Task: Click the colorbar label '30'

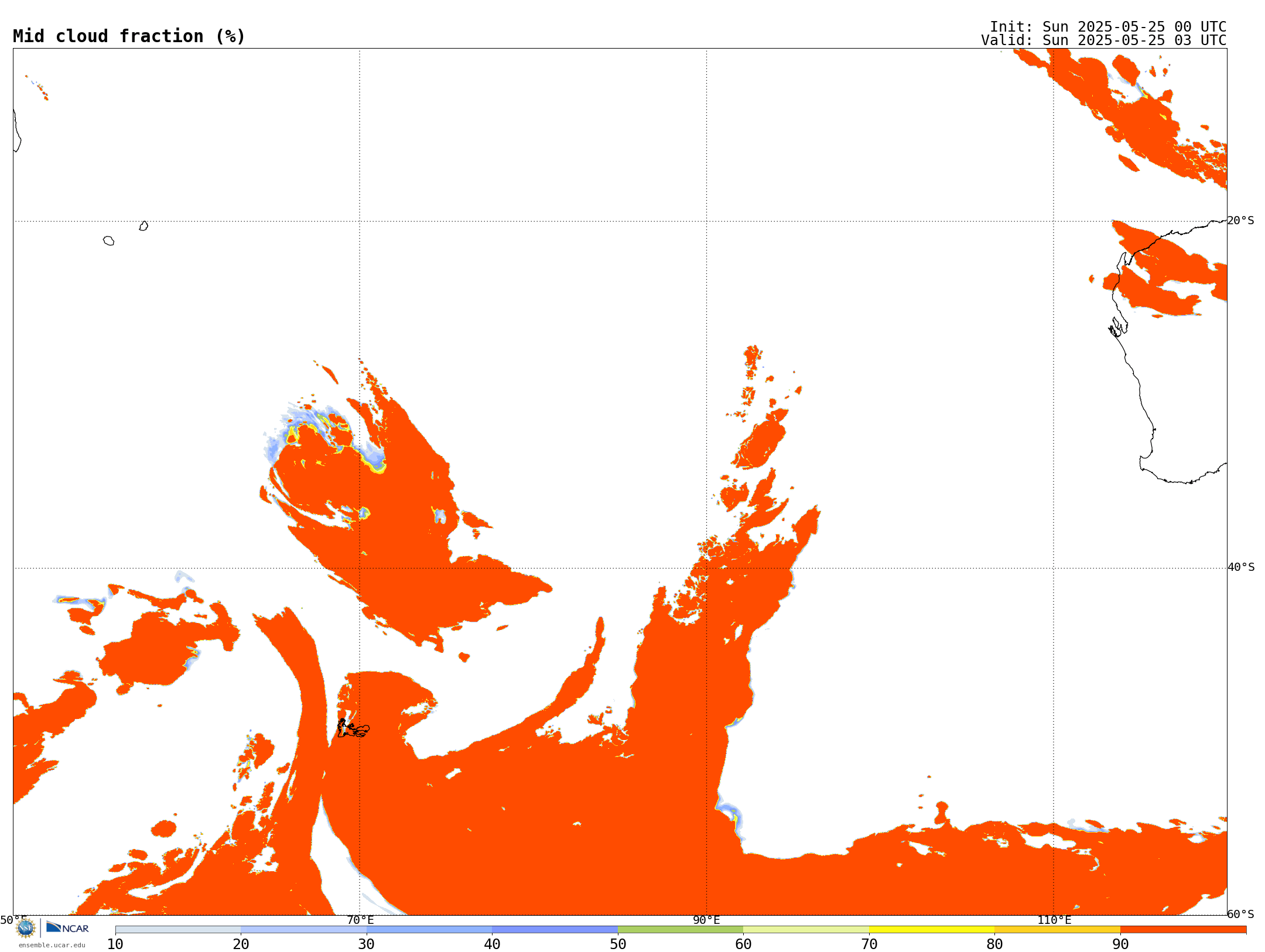Action: pyautogui.click(x=367, y=944)
